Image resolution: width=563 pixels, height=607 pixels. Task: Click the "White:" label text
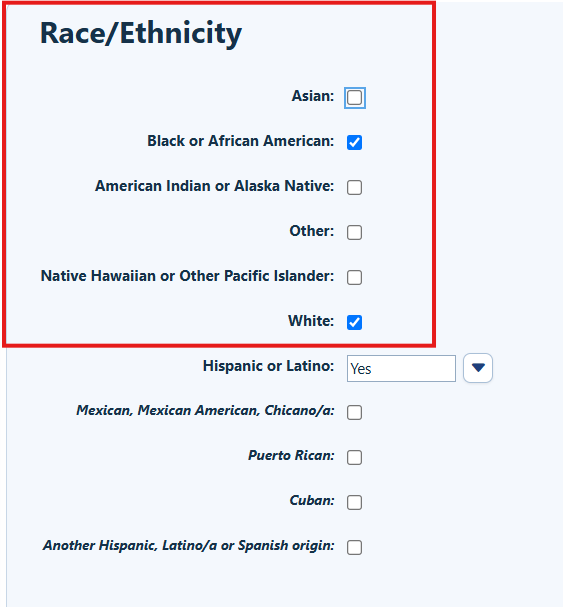311,321
